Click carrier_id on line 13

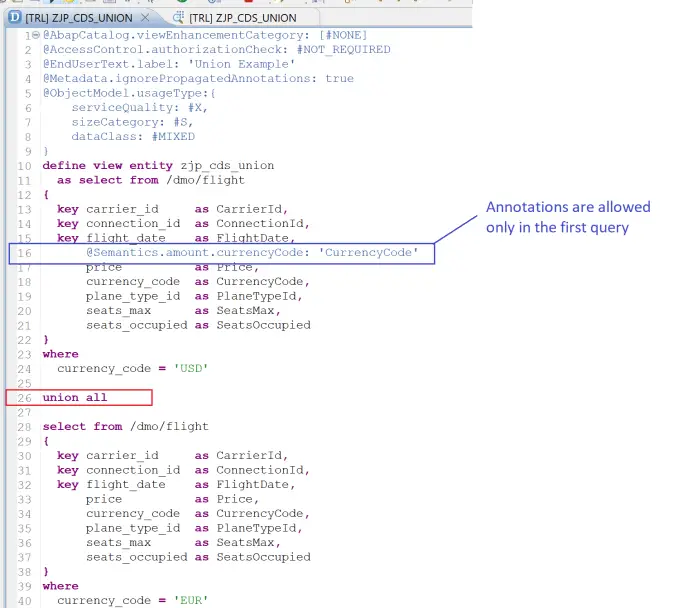pyautogui.click(x=122, y=209)
